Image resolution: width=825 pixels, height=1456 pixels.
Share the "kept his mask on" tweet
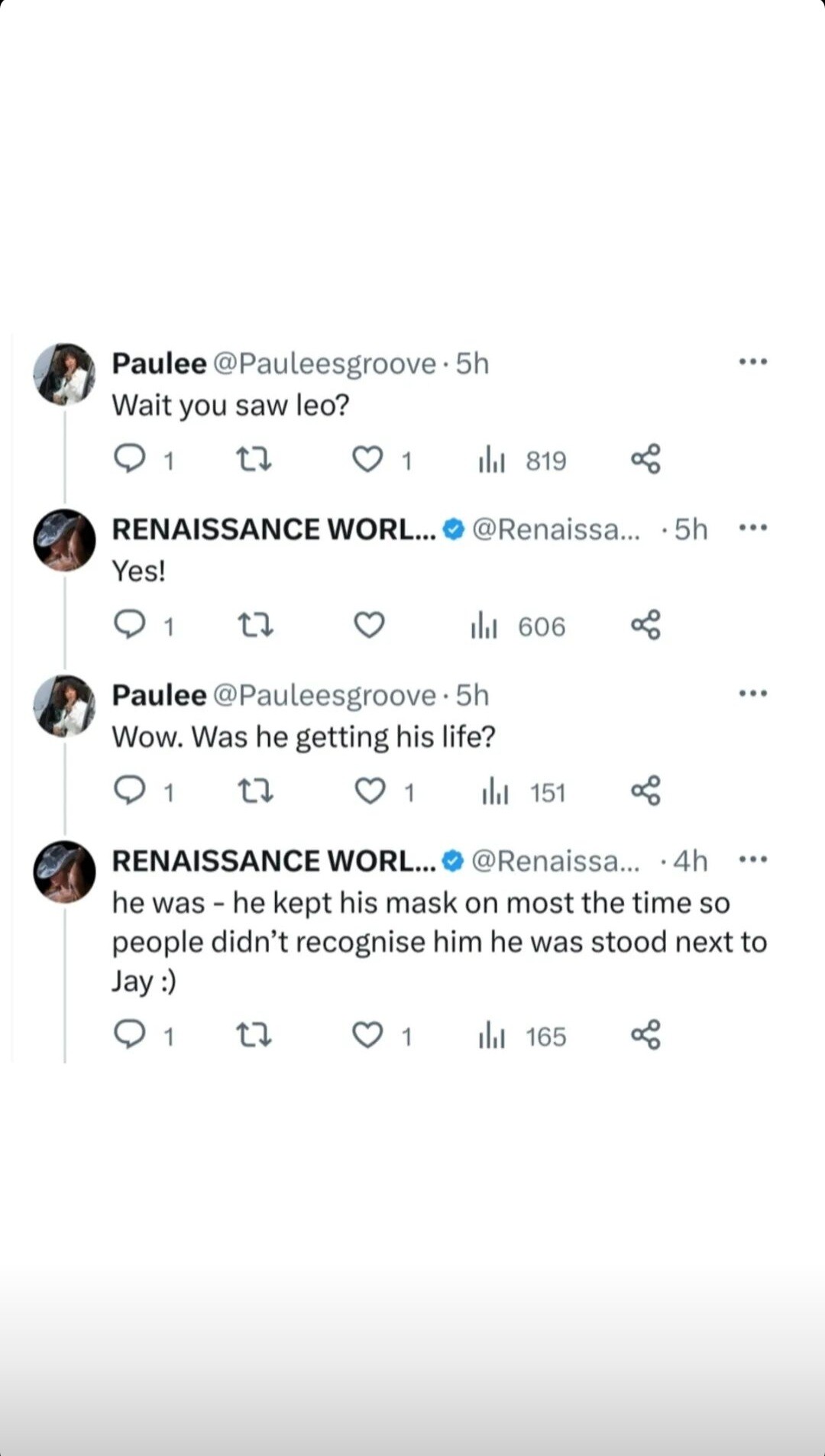[645, 1035]
